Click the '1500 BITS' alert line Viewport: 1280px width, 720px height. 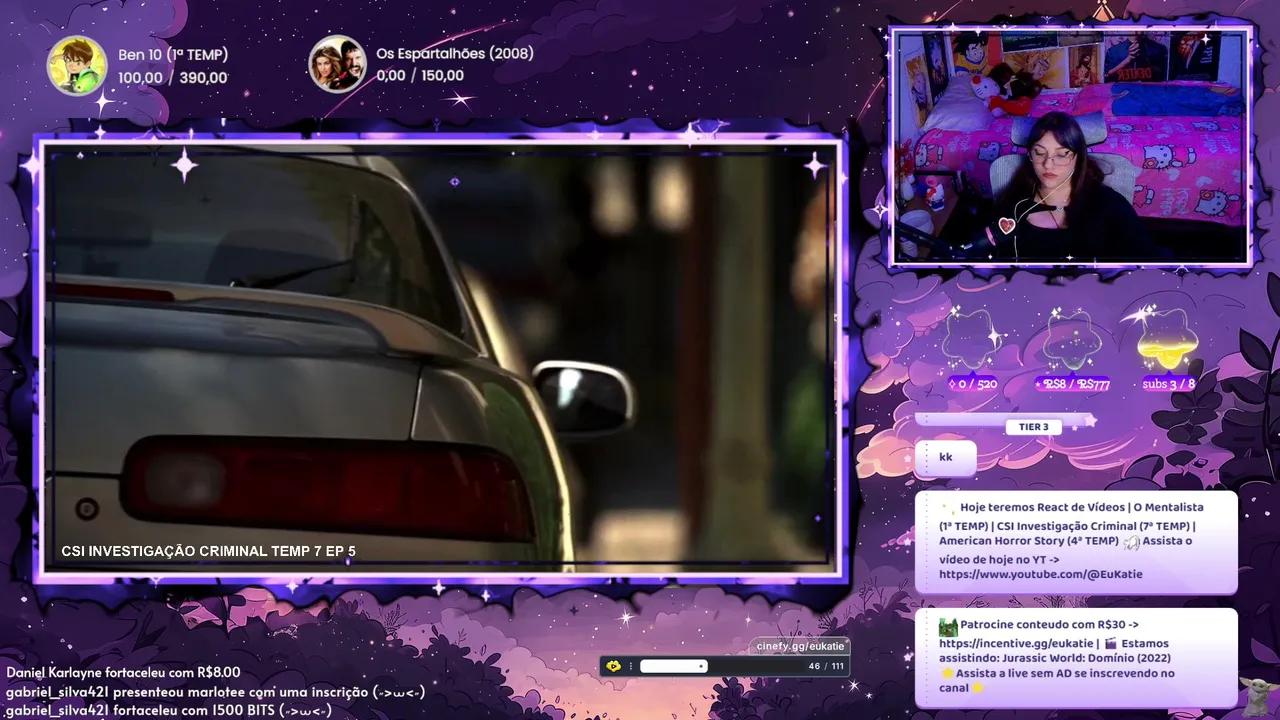[x=168, y=710]
